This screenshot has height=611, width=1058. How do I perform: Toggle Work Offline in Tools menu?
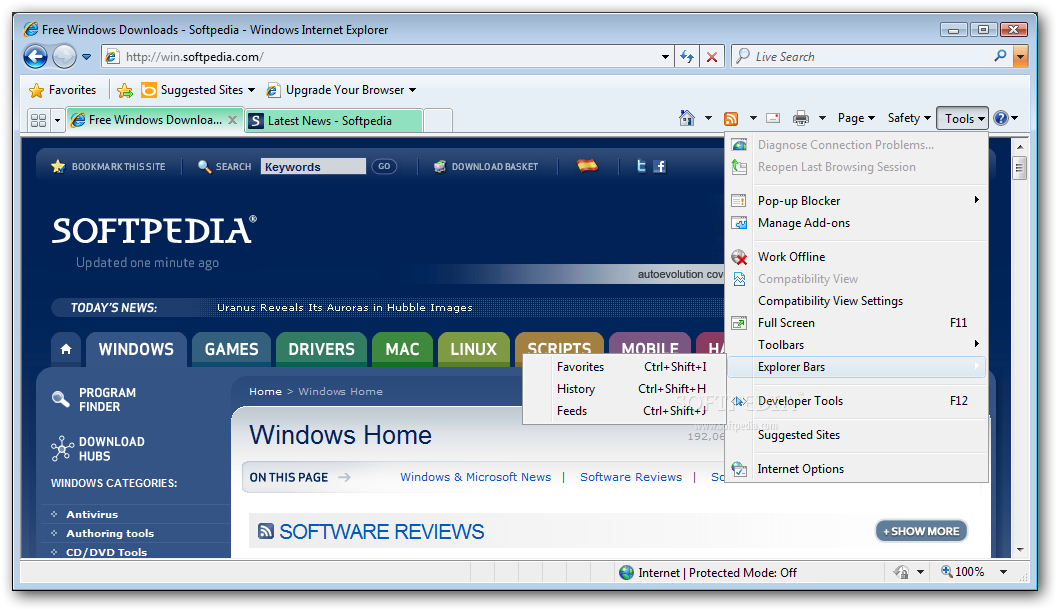(856, 256)
